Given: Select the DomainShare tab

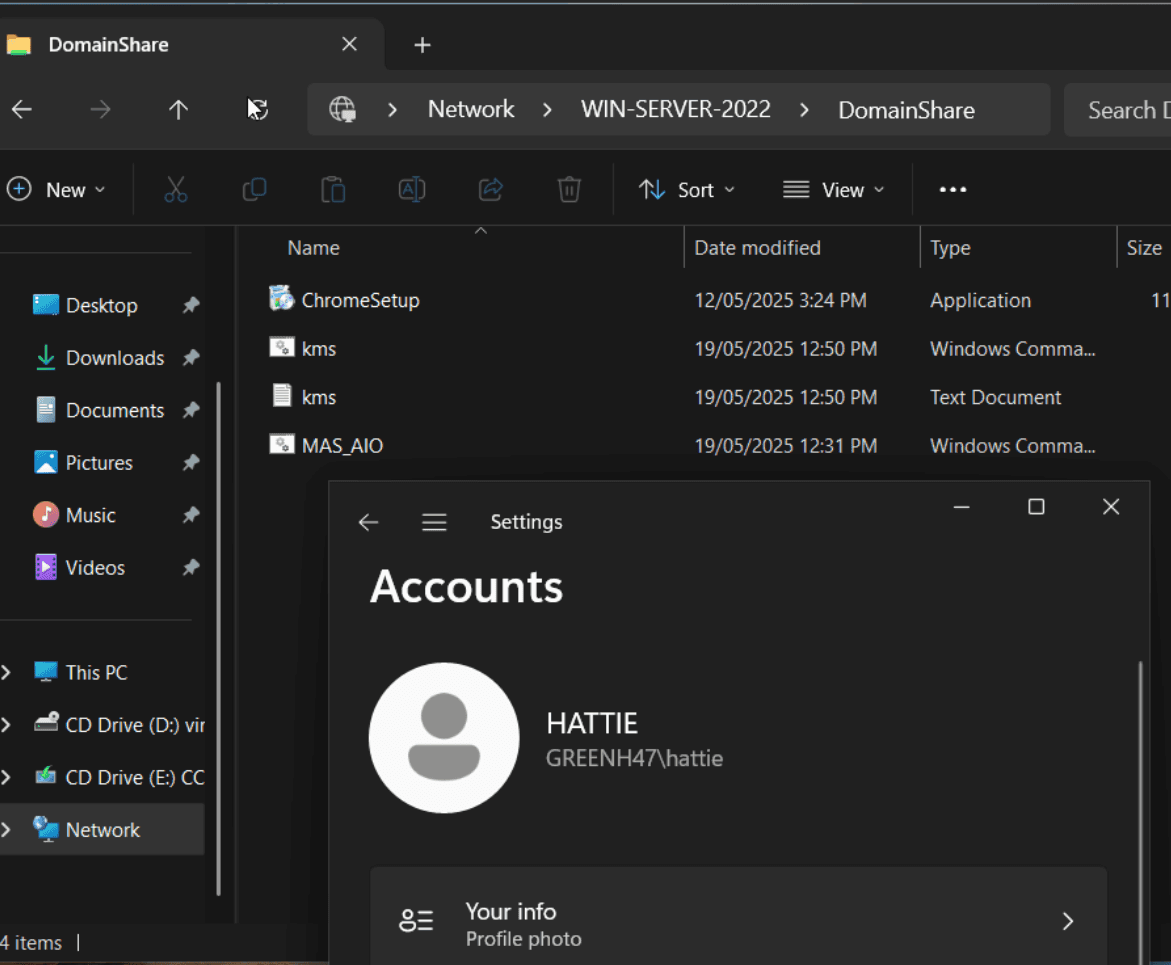Looking at the screenshot, I should click(x=190, y=44).
